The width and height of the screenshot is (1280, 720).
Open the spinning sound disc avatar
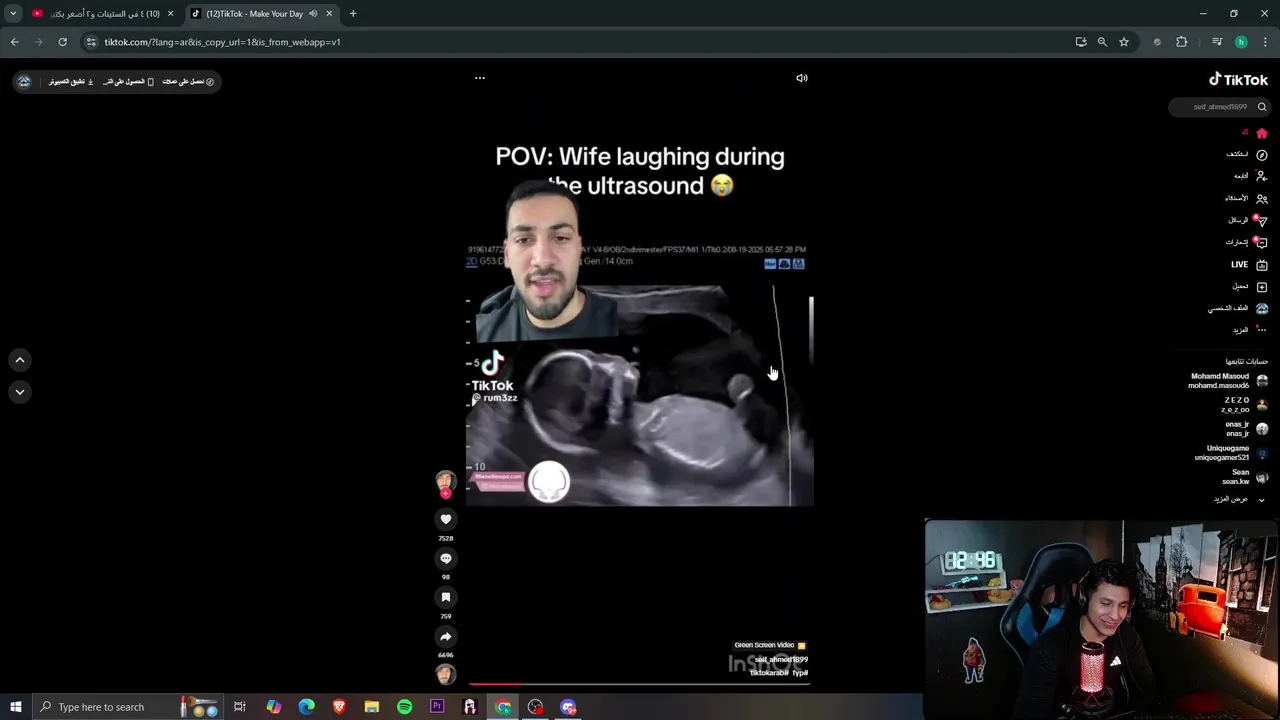(x=446, y=674)
